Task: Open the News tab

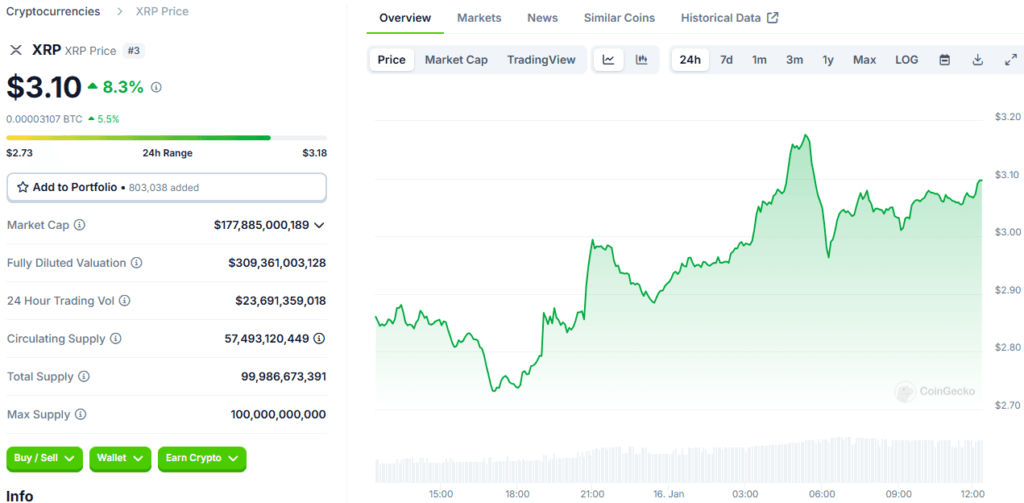Action: tap(543, 18)
